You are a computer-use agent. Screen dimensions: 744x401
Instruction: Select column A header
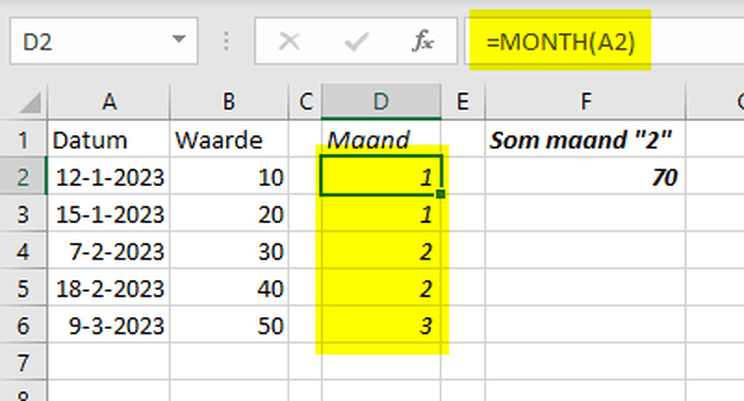(109, 101)
